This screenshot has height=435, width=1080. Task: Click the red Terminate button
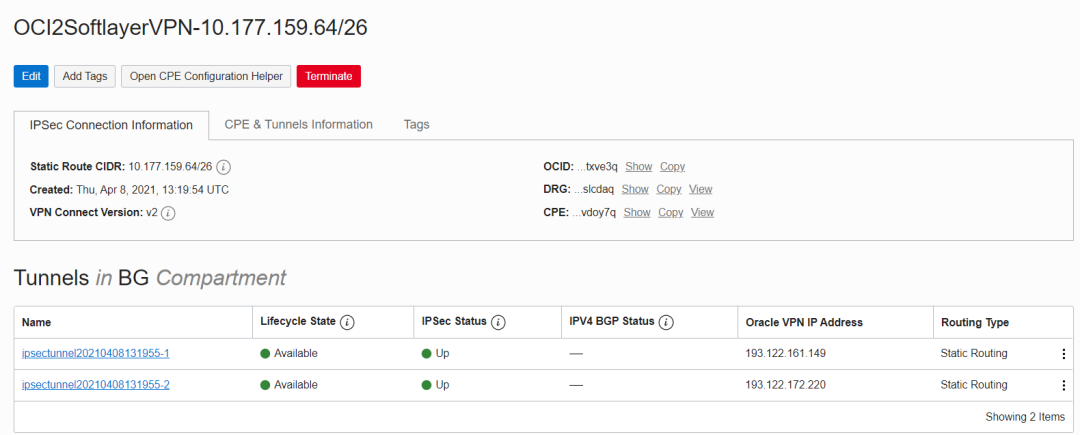click(x=329, y=76)
